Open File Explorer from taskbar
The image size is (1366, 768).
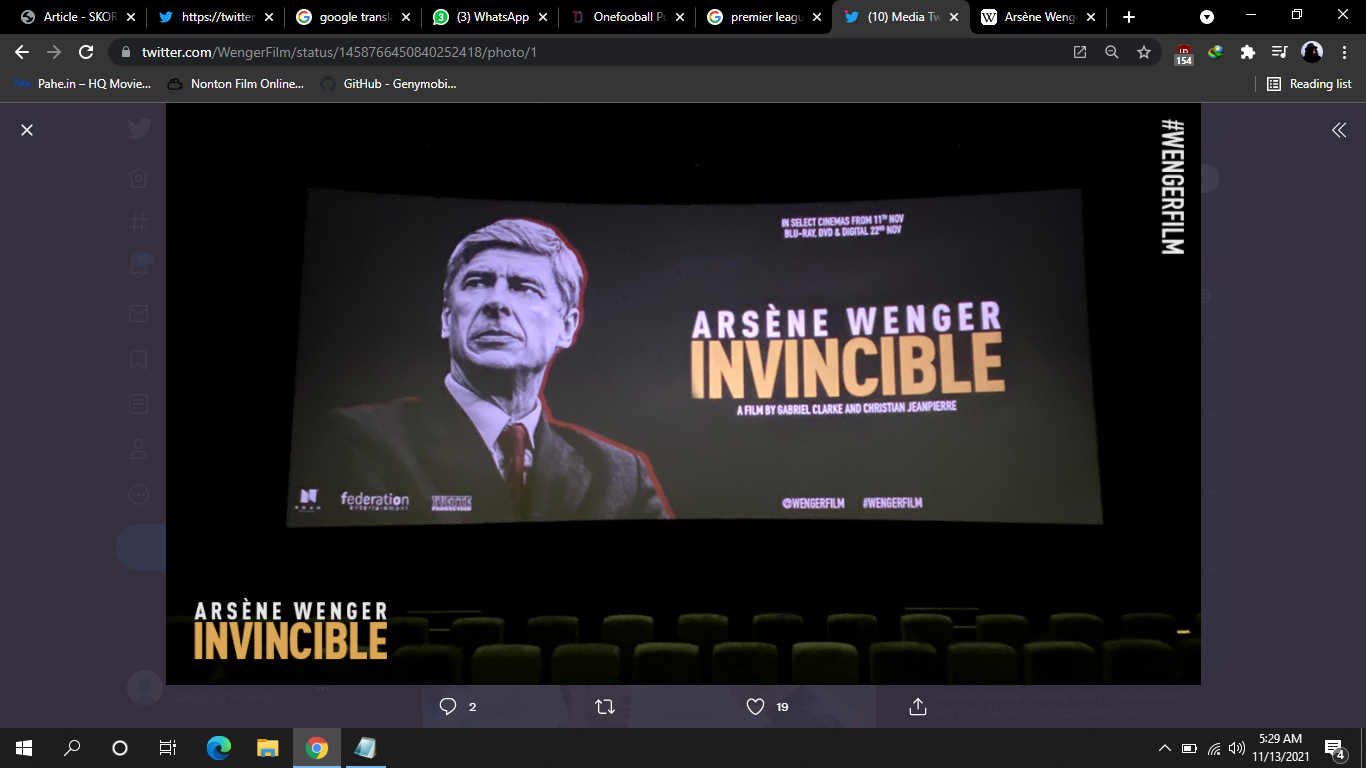[x=268, y=748]
